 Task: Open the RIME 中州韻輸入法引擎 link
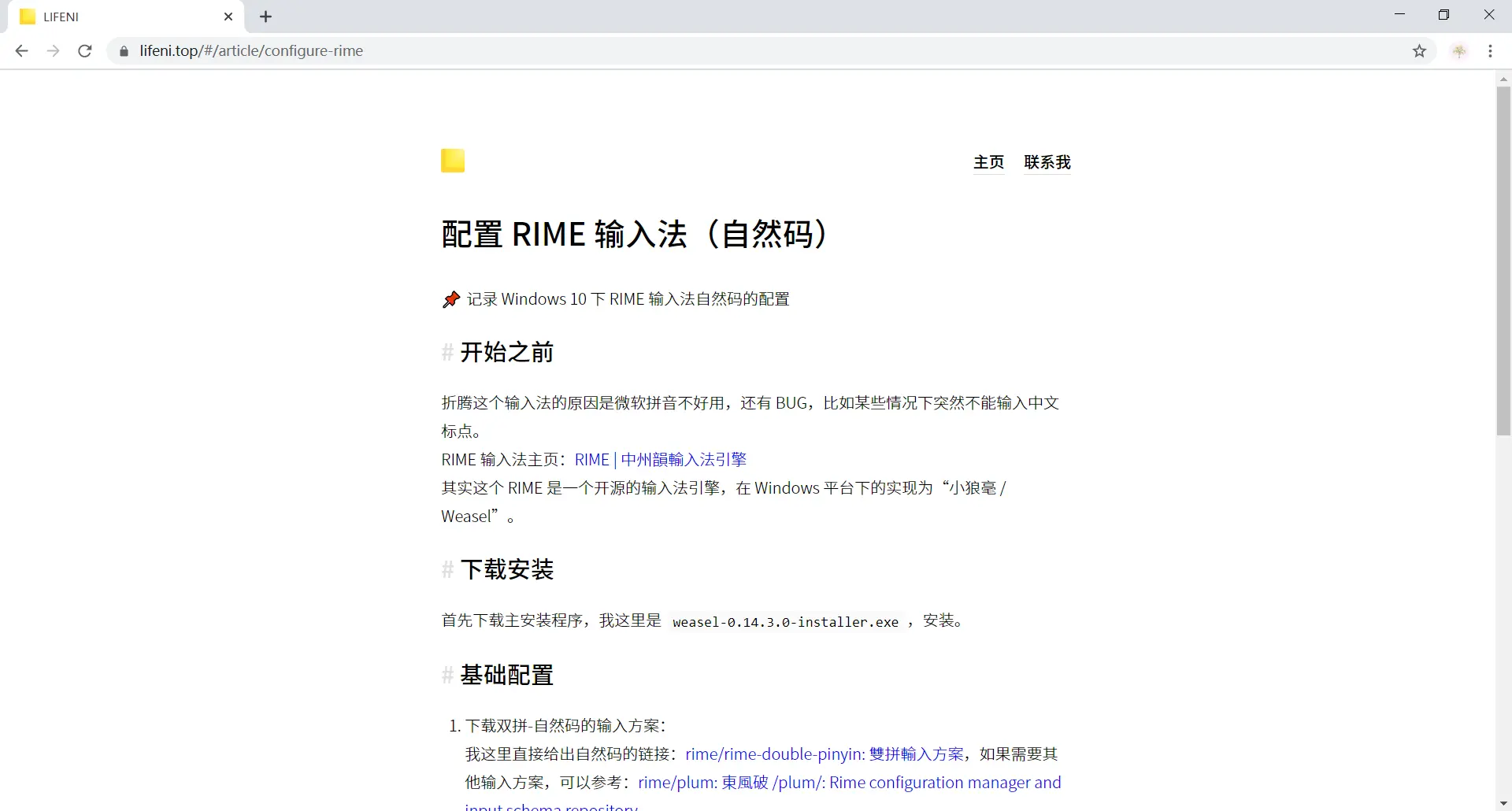click(x=660, y=459)
